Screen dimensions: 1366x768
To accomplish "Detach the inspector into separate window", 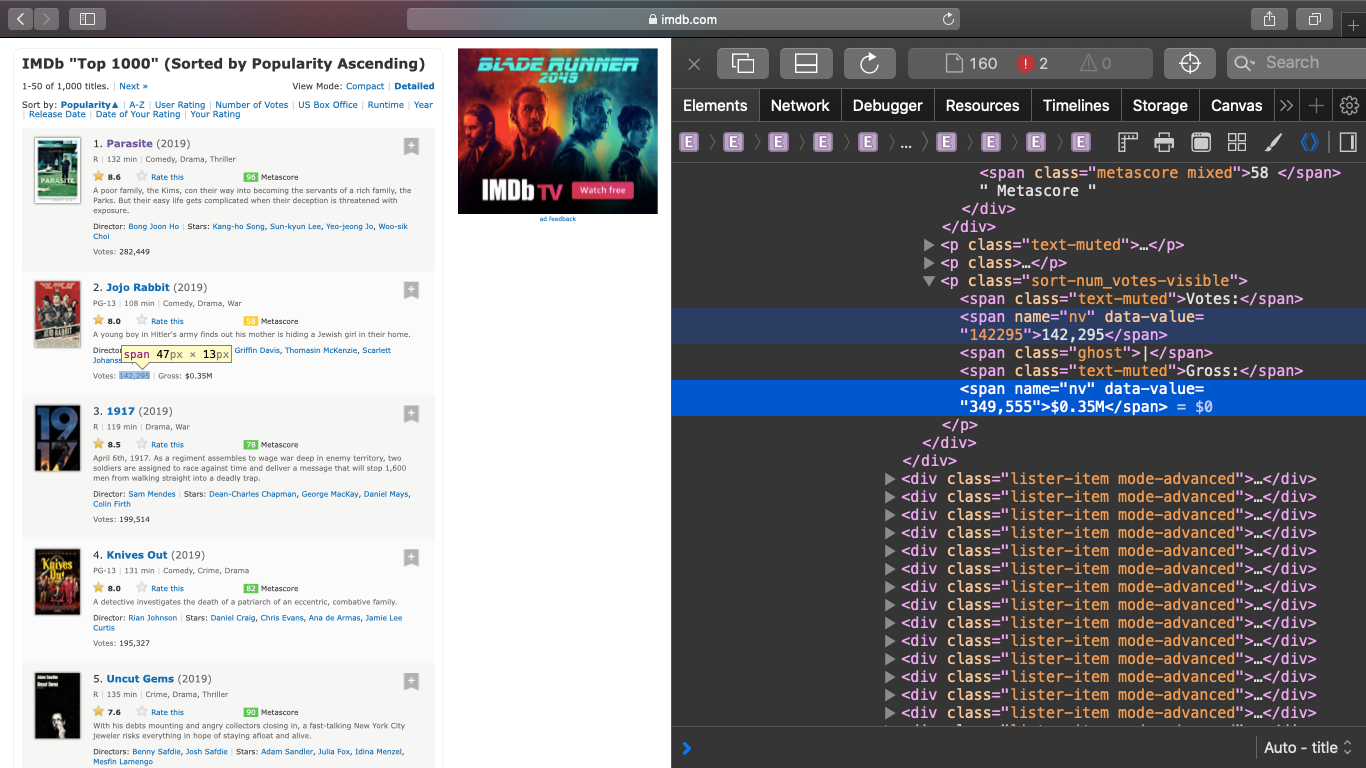I will 742,63.
